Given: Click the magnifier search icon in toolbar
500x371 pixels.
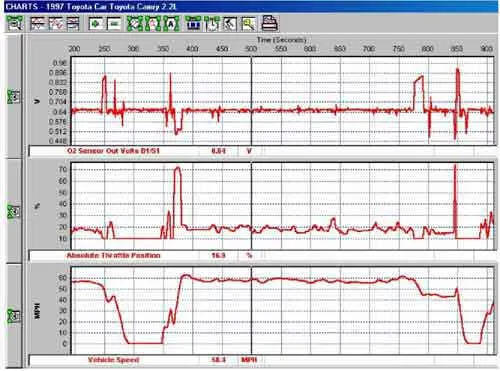Looking at the screenshot, I should pos(15,23).
